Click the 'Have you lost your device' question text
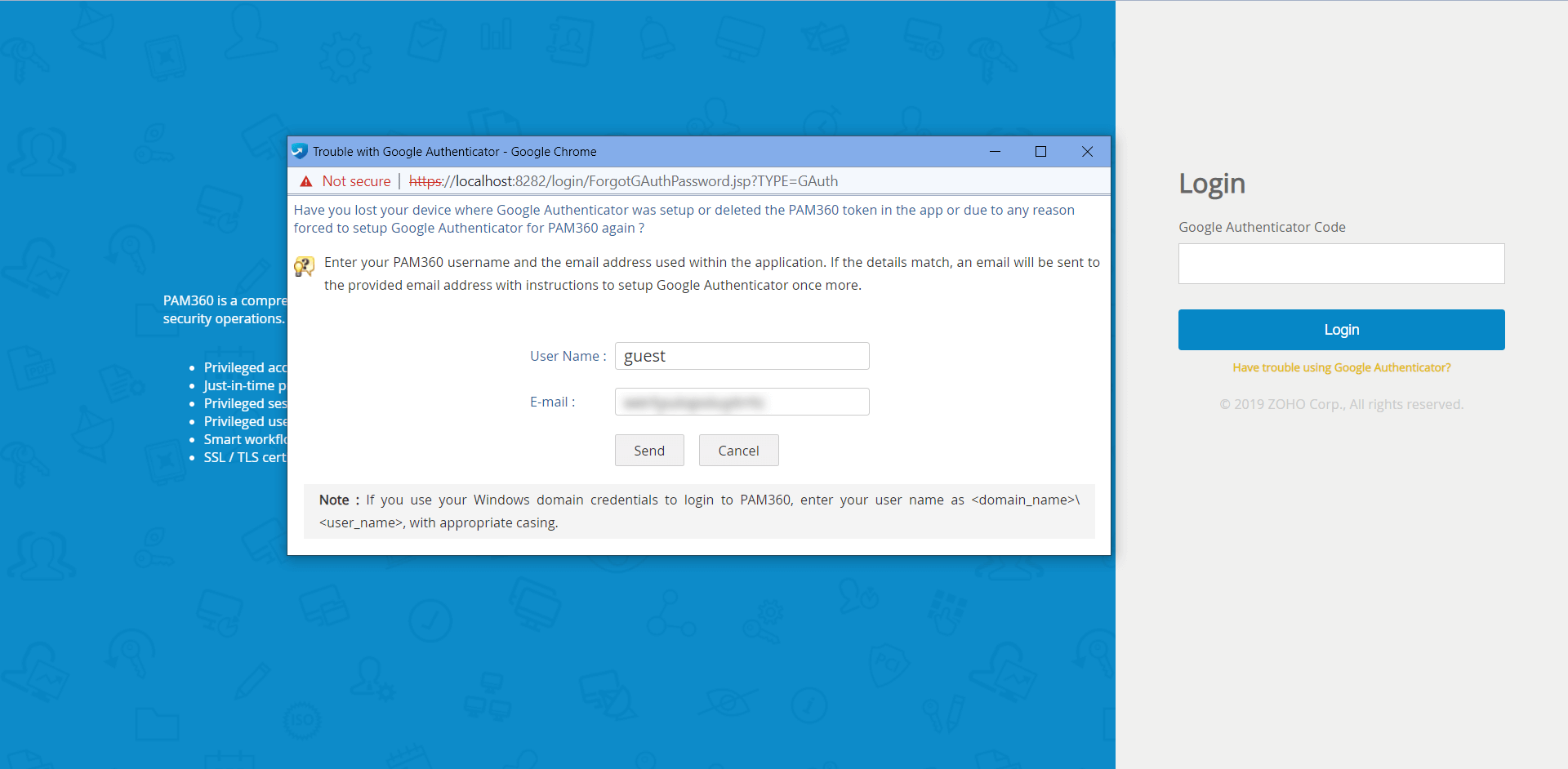The height and width of the screenshot is (769, 1568). (684, 219)
